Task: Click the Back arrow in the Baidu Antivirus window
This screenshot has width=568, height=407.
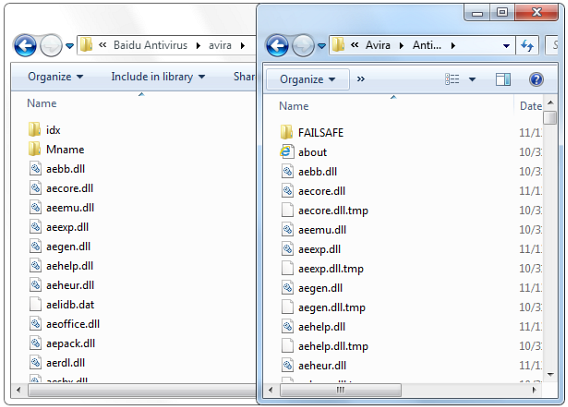Action: click(25, 46)
